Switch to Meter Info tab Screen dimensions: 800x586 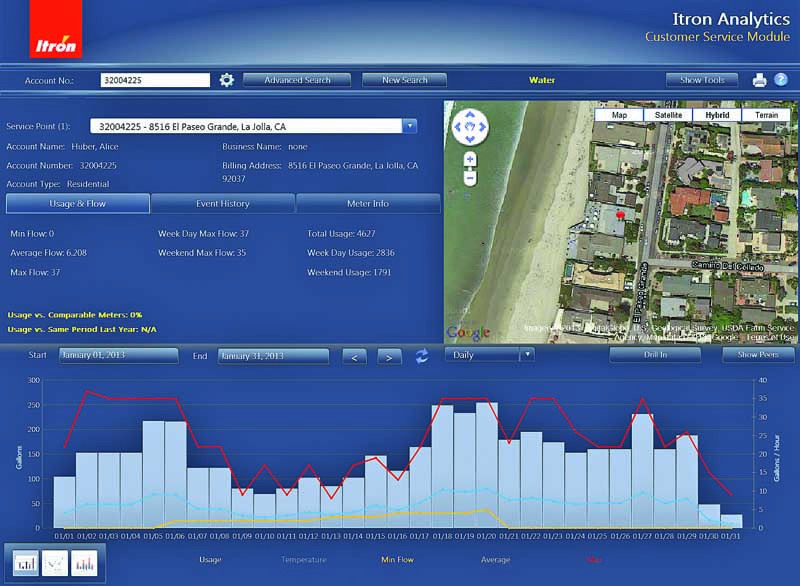point(368,203)
